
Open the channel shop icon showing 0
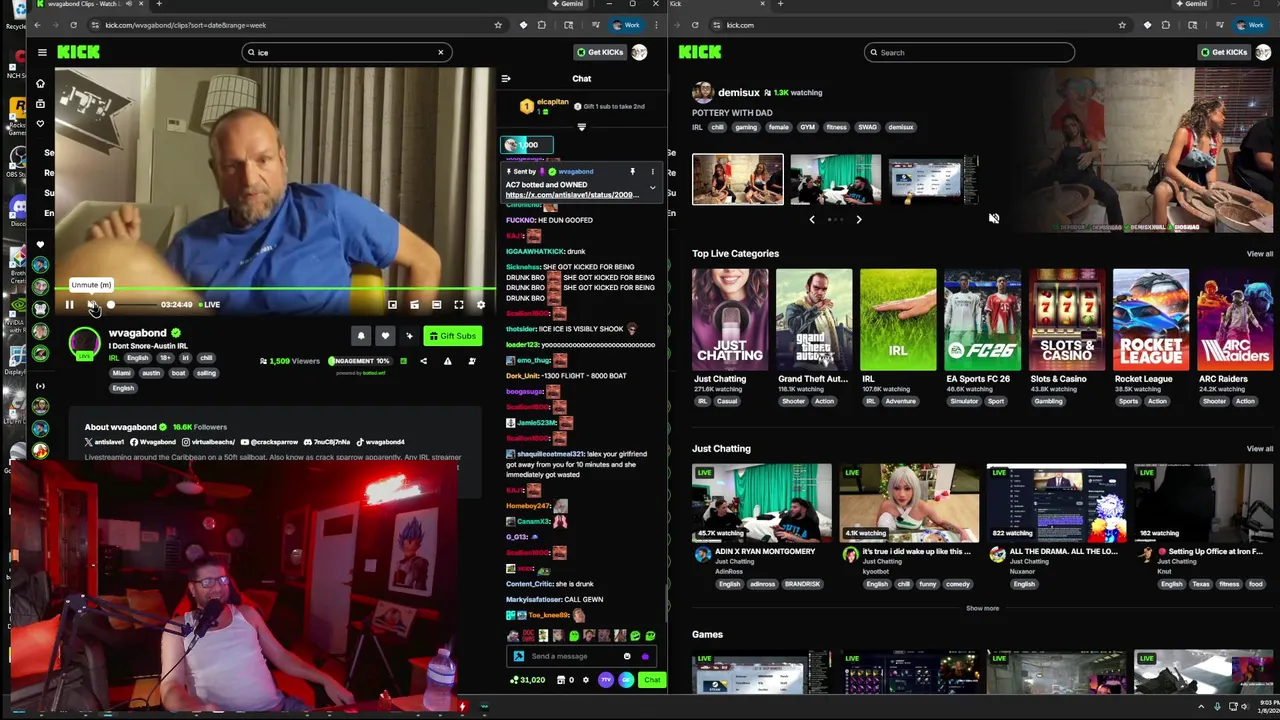(565, 680)
